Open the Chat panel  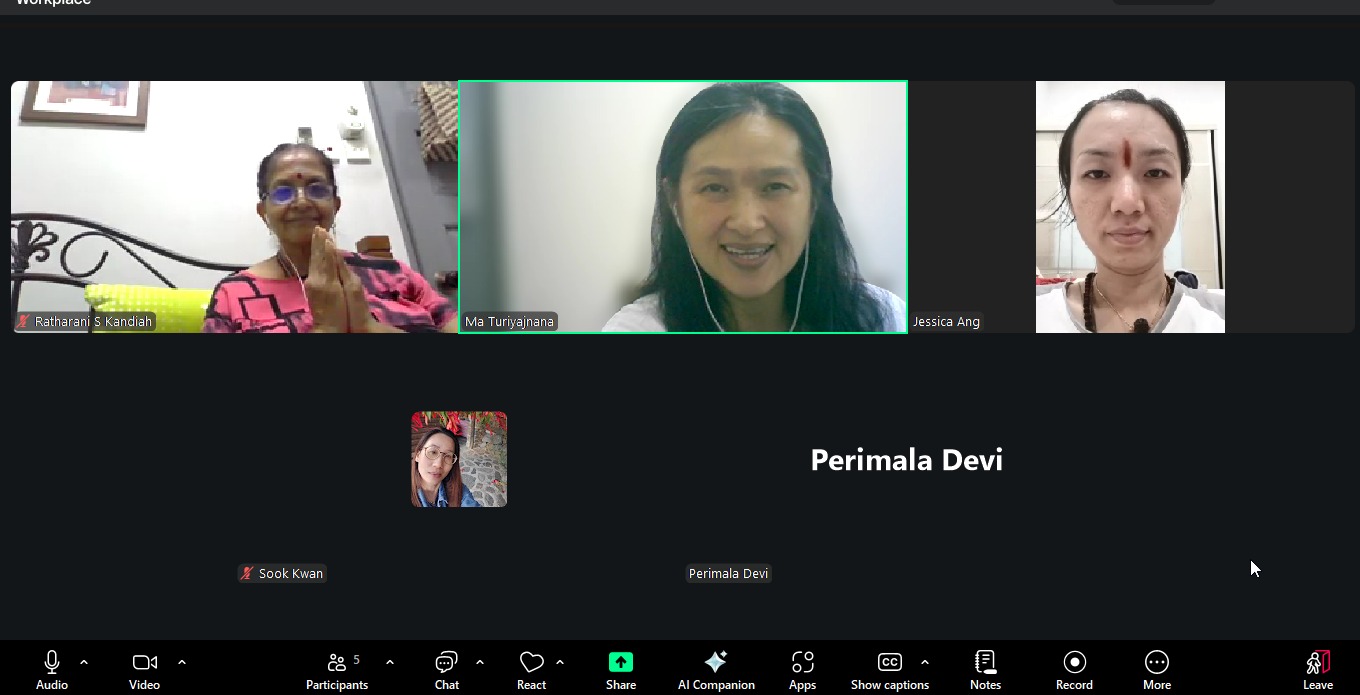click(446, 663)
